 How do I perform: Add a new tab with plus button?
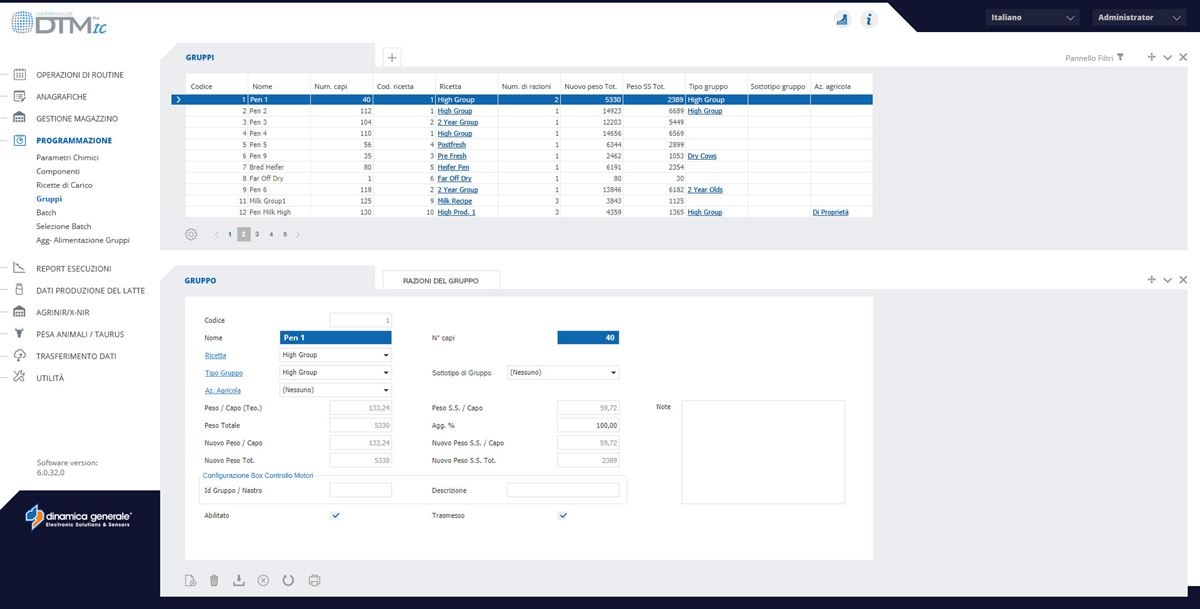[x=392, y=58]
